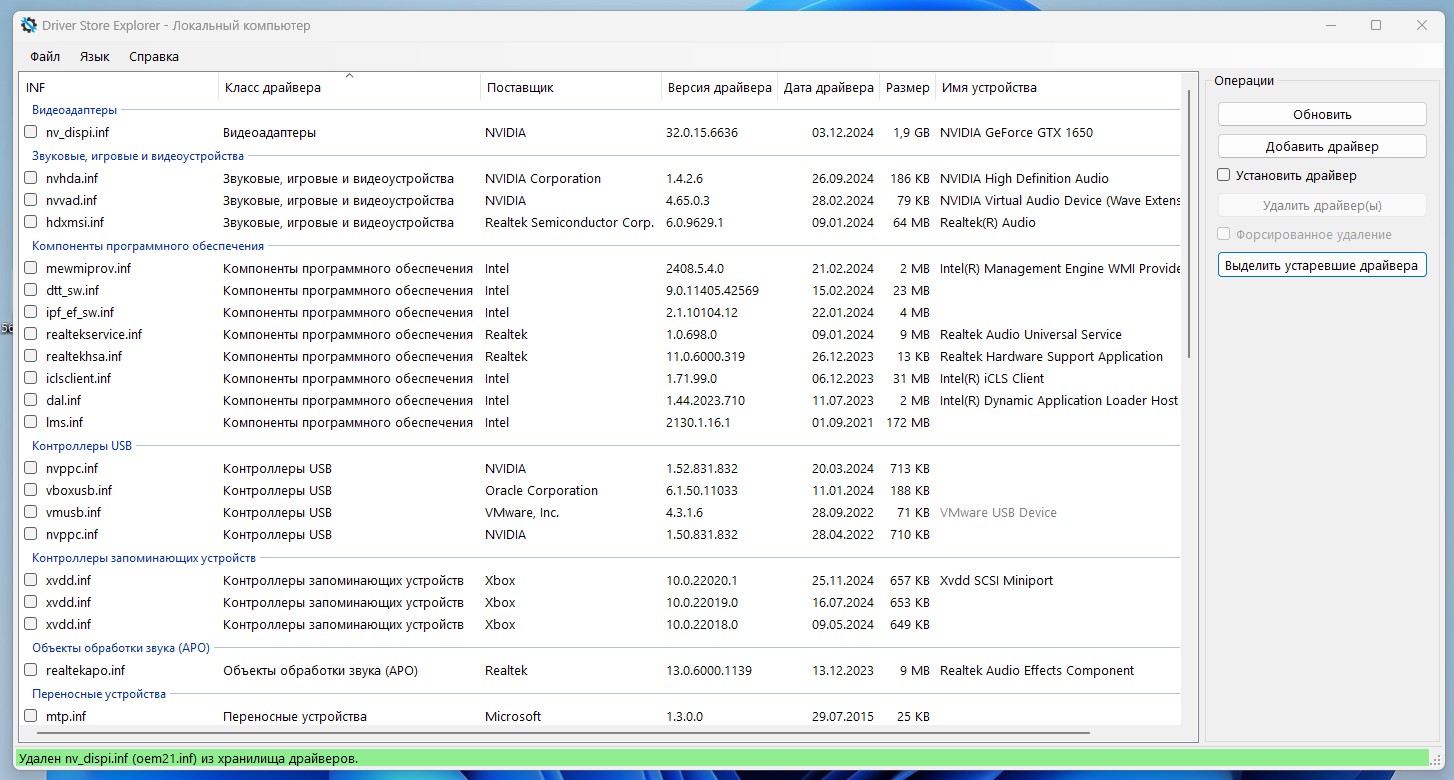The height and width of the screenshot is (780, 1454).
Task: Open the "Язык" menu
Action: 94,57
